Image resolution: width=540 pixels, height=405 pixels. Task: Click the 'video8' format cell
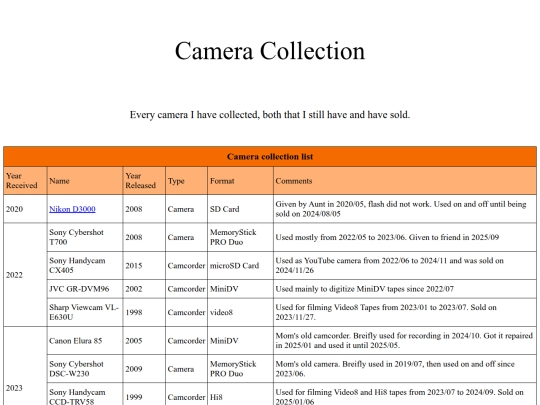coord(240,312)
